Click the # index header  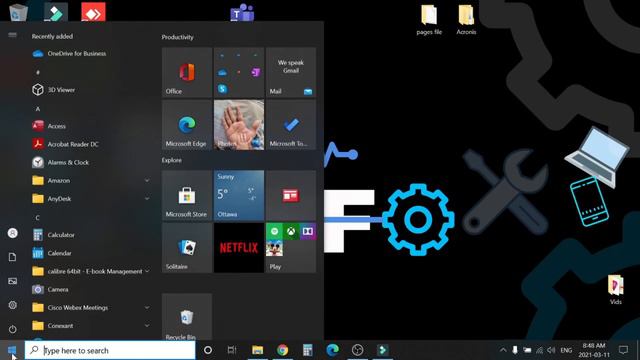click(x=38, y=72)
